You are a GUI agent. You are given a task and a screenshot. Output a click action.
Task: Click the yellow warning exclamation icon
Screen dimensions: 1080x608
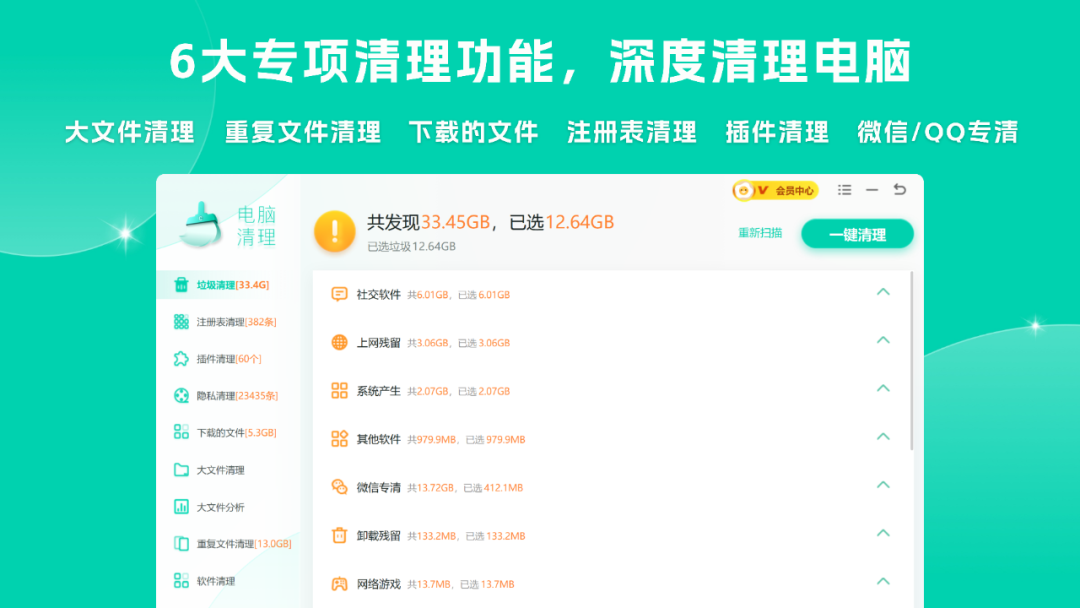pyautogui.click(x=335, y=231)
